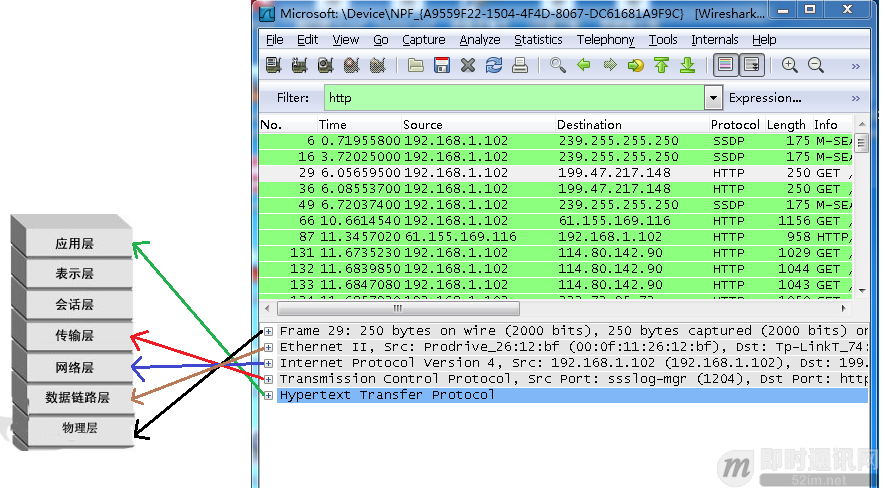Jump to first packet icon
The width and height of the screenshot is (885, 493).
pos(661,65)
